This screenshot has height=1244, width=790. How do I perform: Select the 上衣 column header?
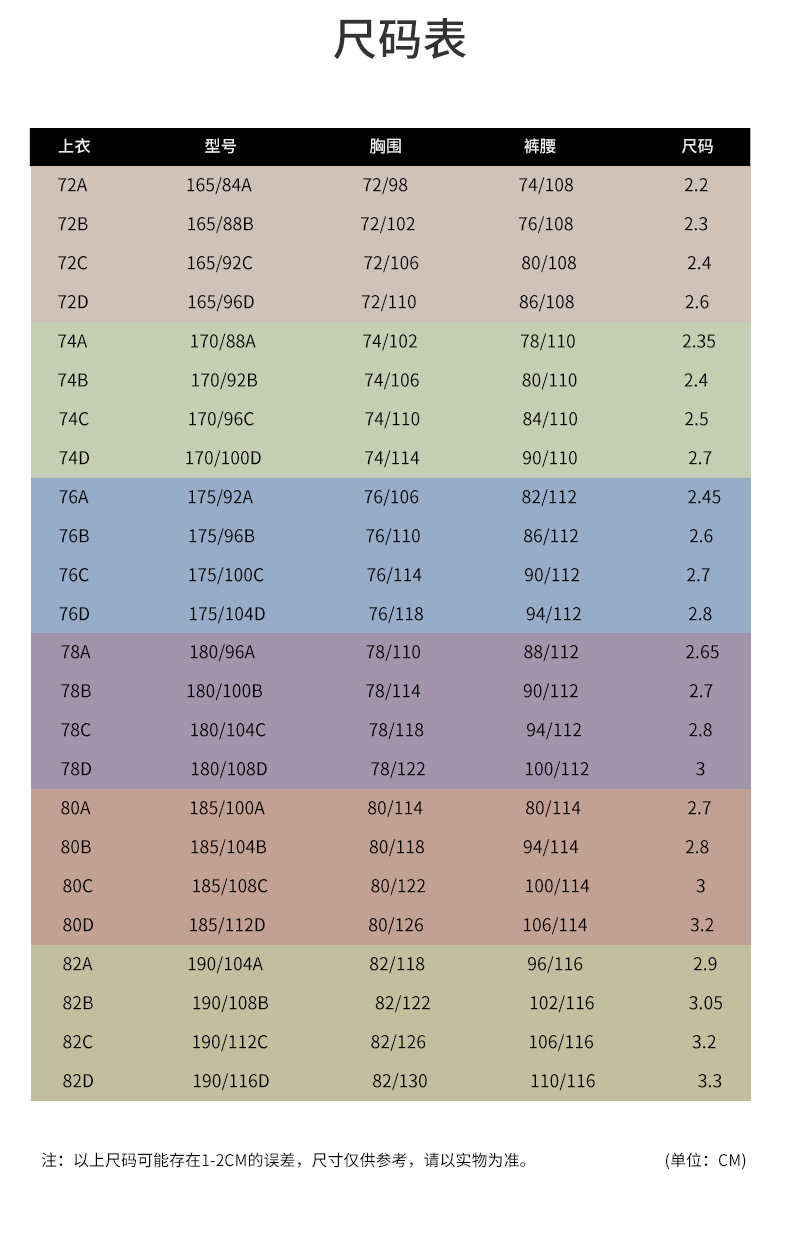coord(74,146)
